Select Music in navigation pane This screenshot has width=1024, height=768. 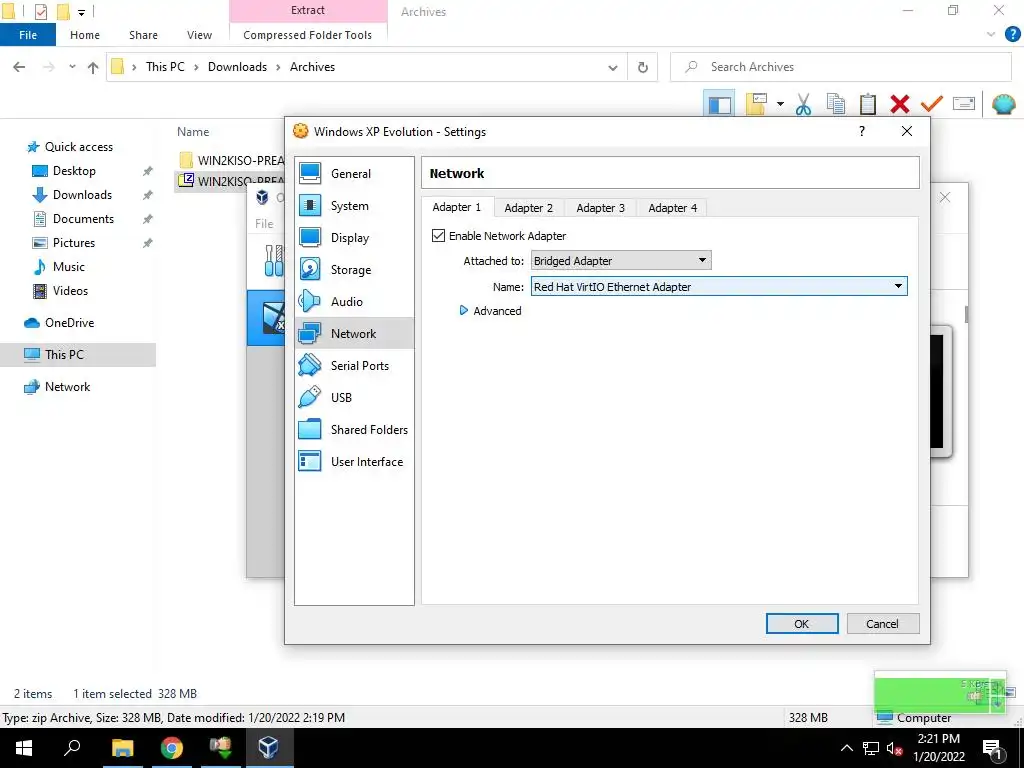69,266
